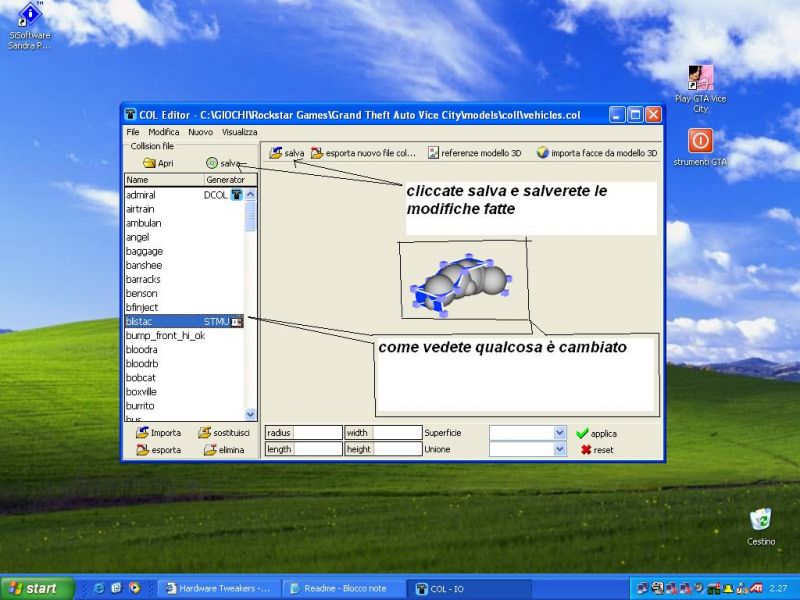Open a collision file with Apri
Viewport: 800px width, 600px height.
(x=149, y=163)
